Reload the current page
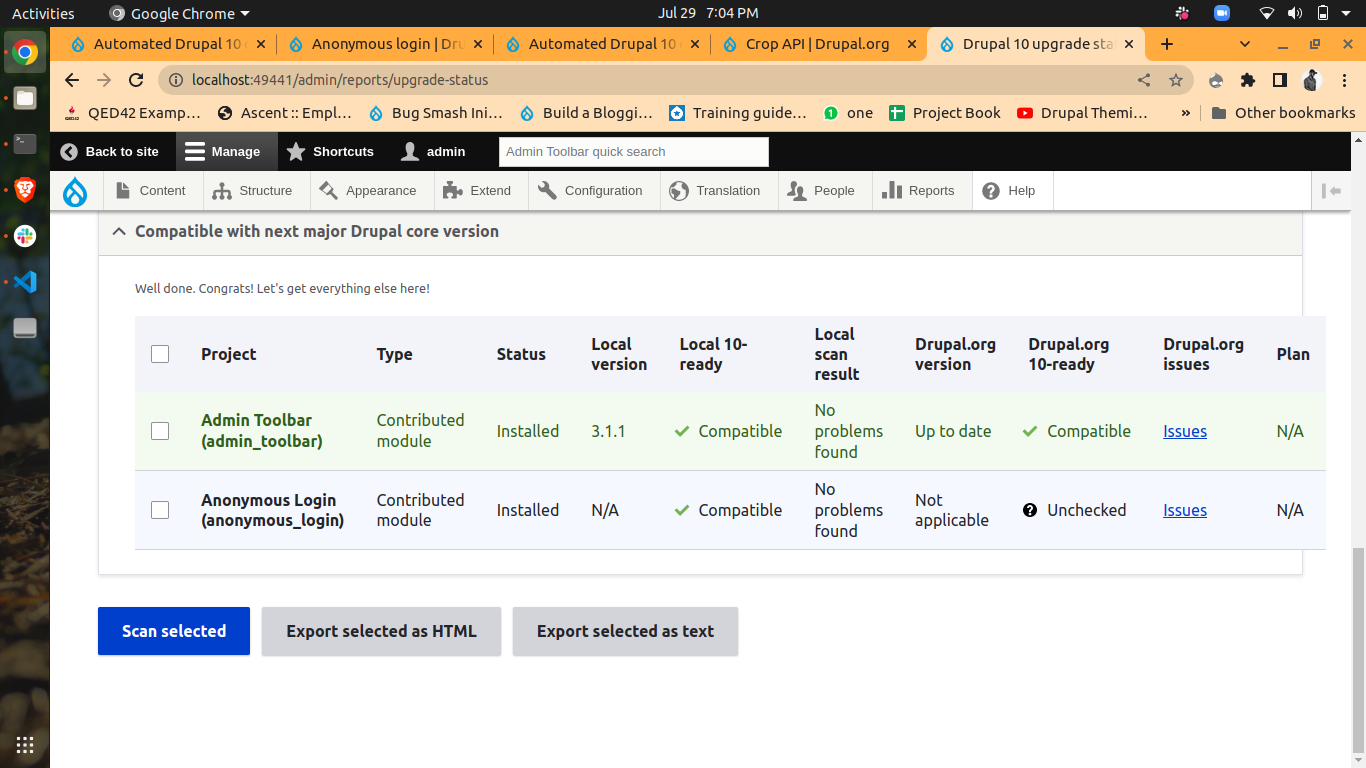The height and width of the screenshot is (768, 1366). tap(136, 80)
